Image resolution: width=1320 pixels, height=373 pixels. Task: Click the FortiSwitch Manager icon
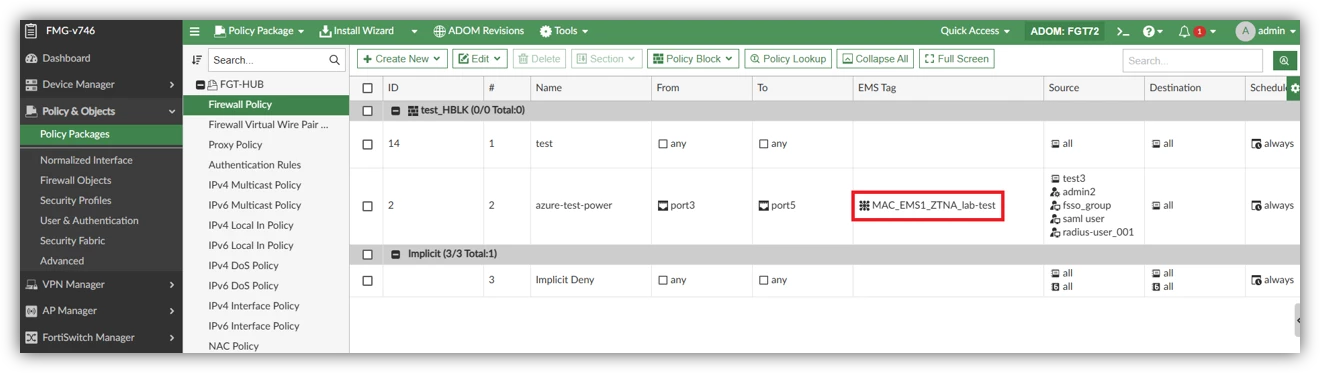31,338
